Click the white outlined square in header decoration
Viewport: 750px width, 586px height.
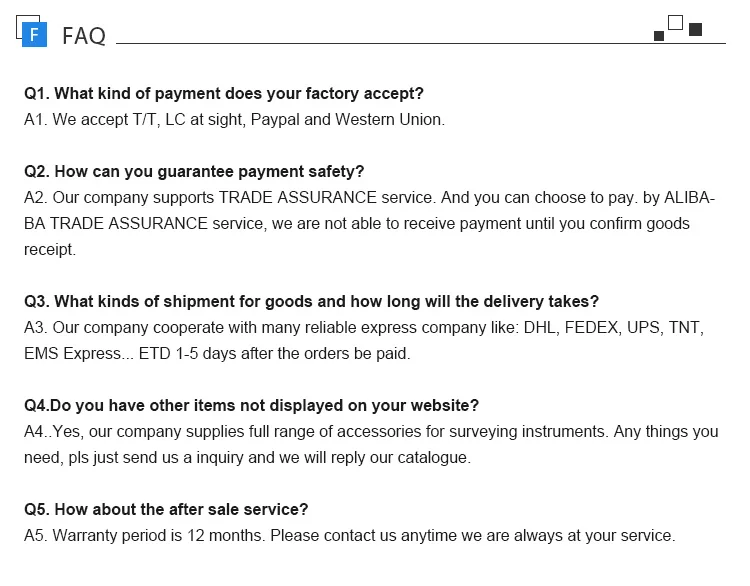675,22
